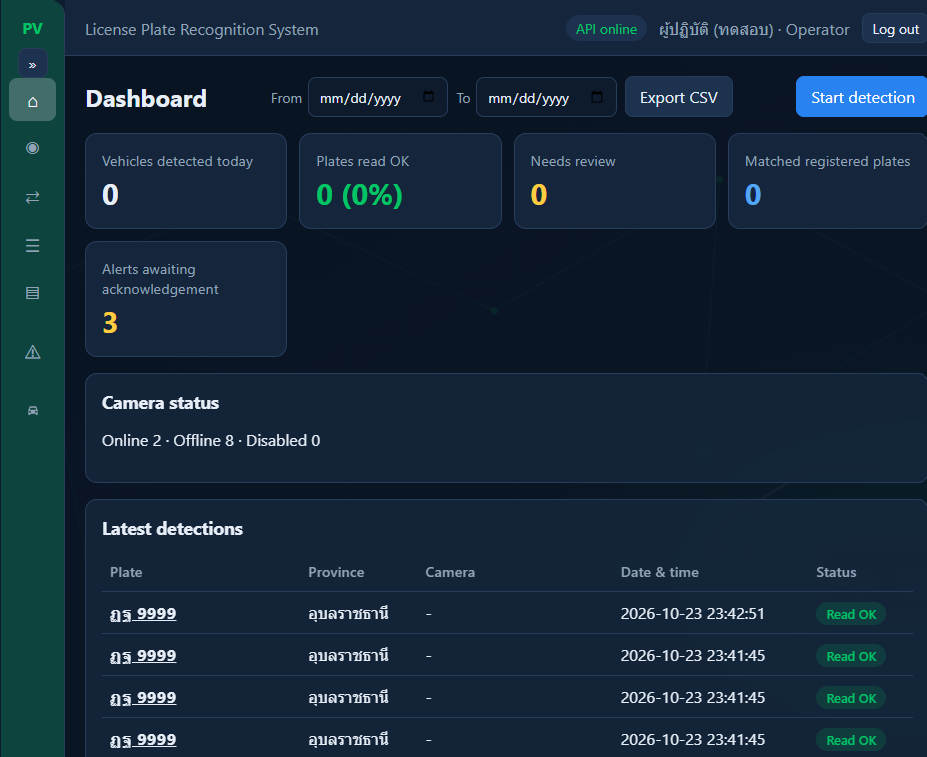Image resolution: width=927 pixels, height=757 pixels.
Task: Click the API online status badge
Action: 607,29
